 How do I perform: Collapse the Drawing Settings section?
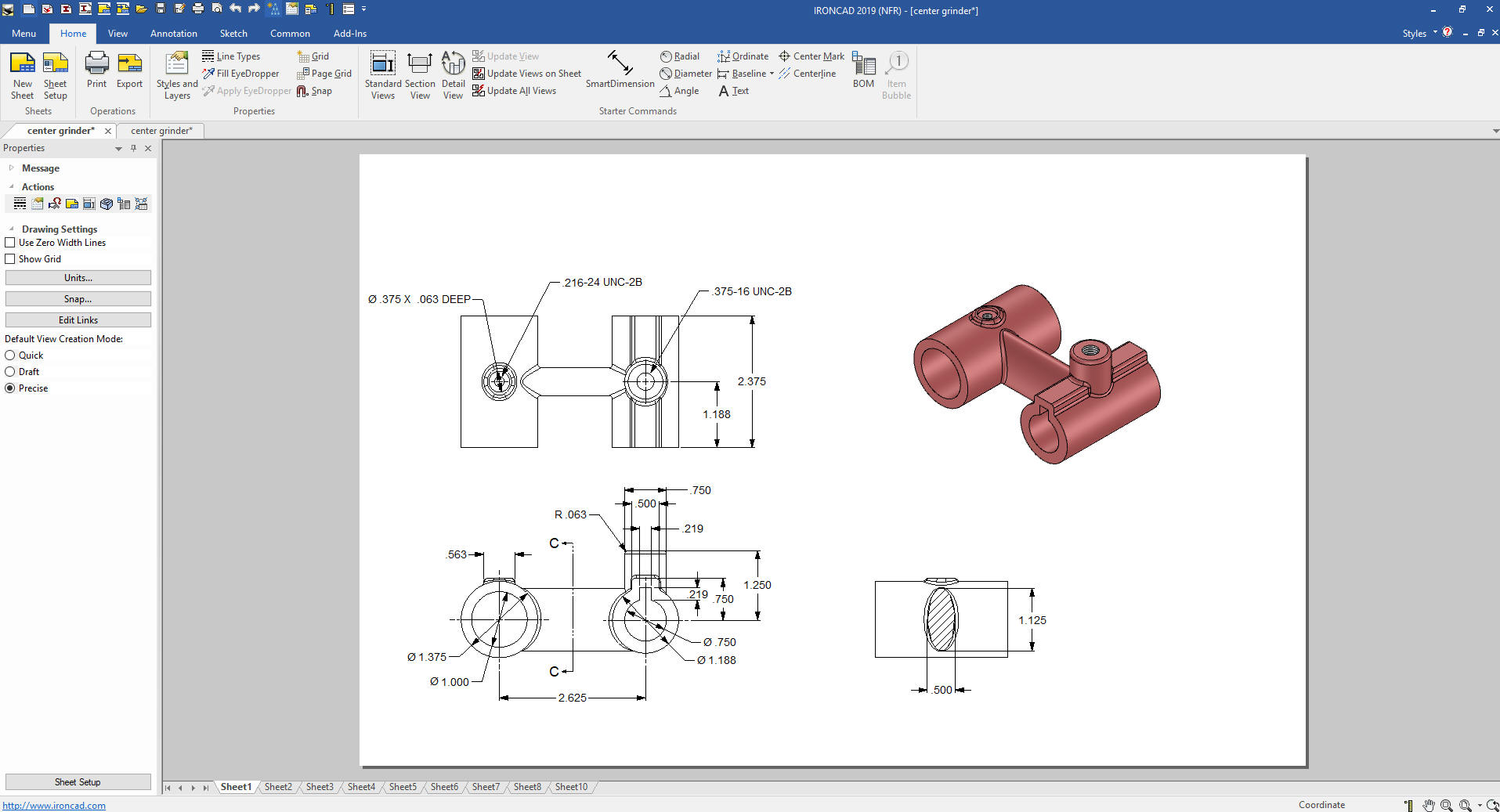click(11, 229)
